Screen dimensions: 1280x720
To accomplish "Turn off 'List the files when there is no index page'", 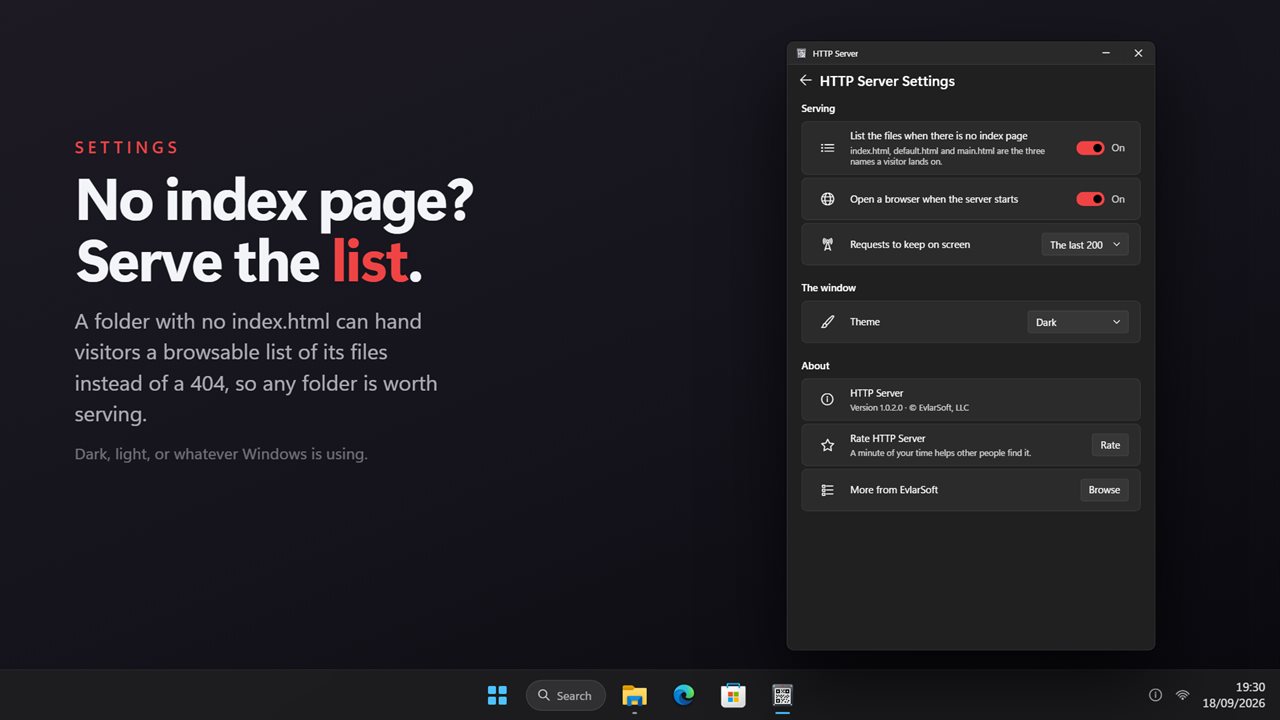I will coord(1090,148).
